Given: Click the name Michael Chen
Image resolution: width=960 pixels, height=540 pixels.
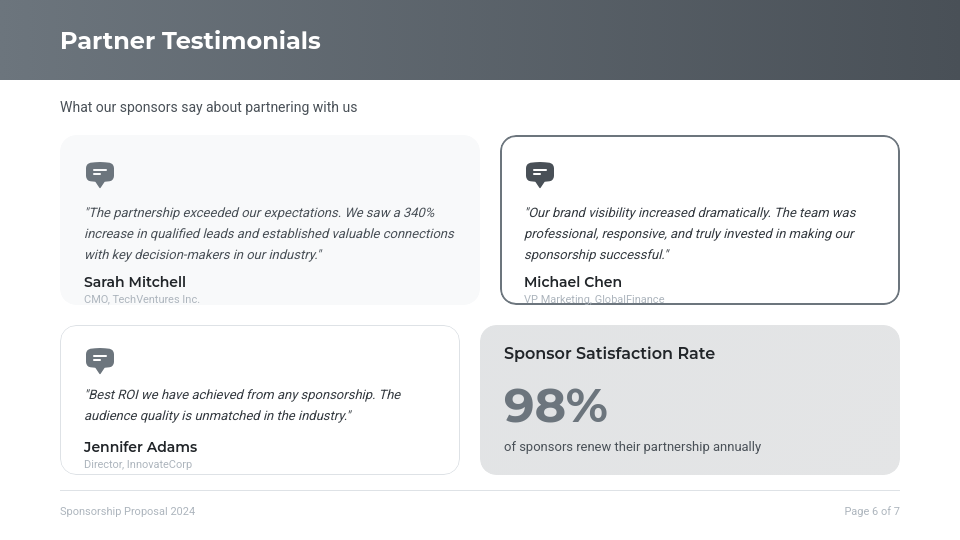Looking at the screenshot, I should (573, 282).
